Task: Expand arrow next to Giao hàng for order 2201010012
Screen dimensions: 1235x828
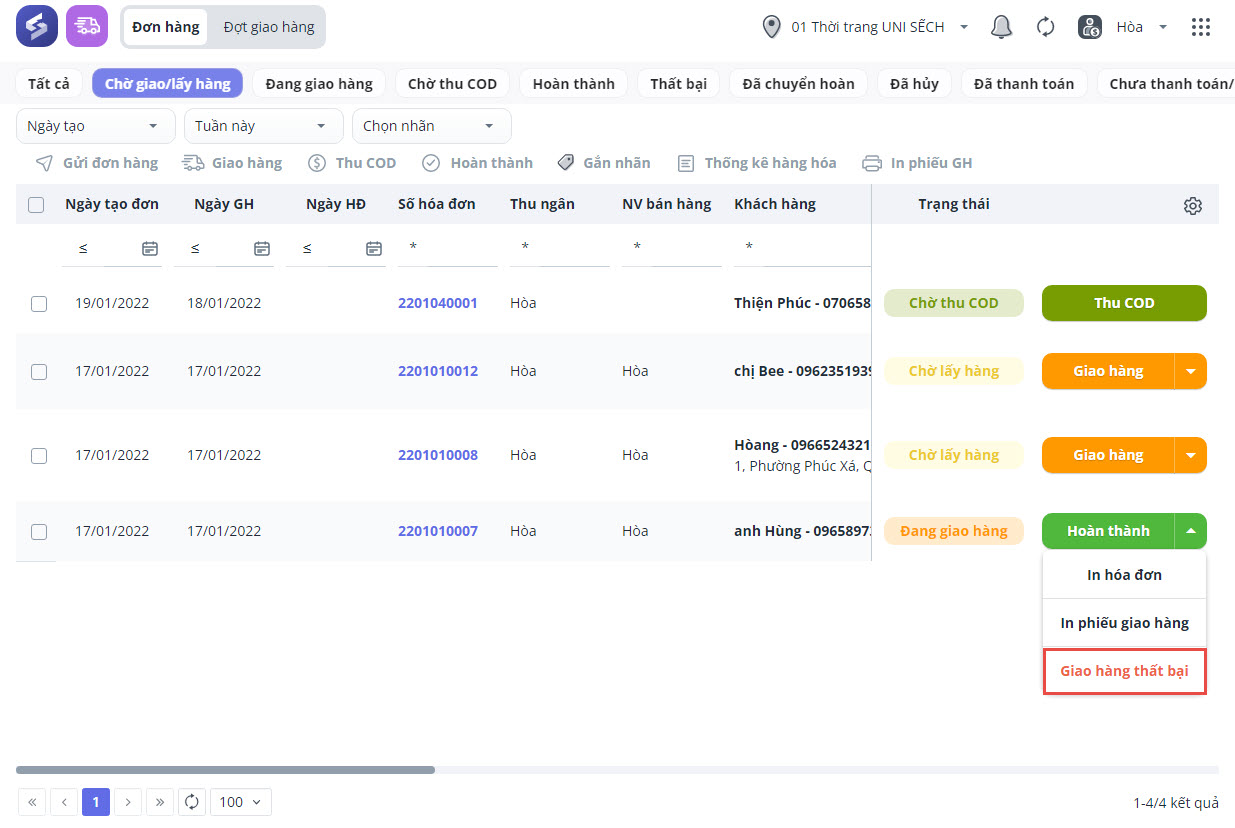Action: 1190,371
